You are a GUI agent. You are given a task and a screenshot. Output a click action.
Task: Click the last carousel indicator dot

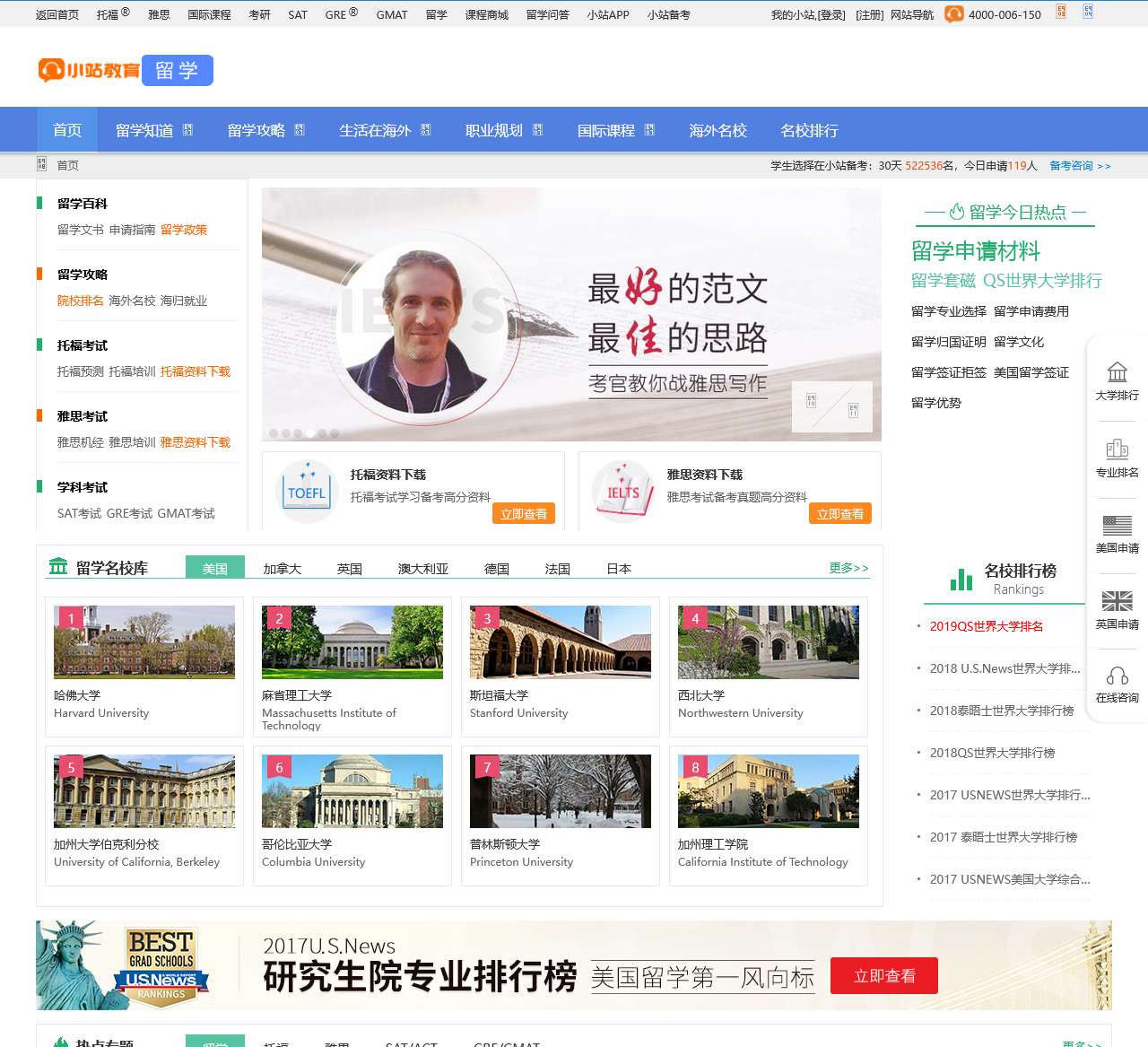335,433
